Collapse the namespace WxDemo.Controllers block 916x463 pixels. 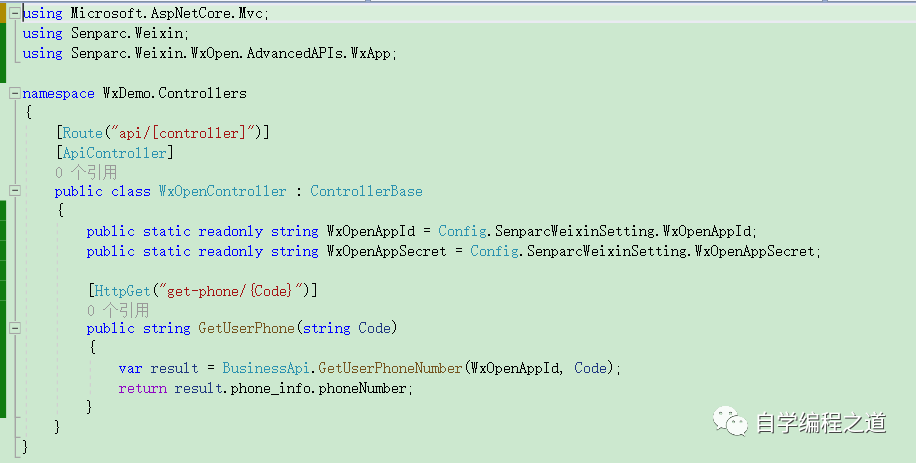coord(15,93)
